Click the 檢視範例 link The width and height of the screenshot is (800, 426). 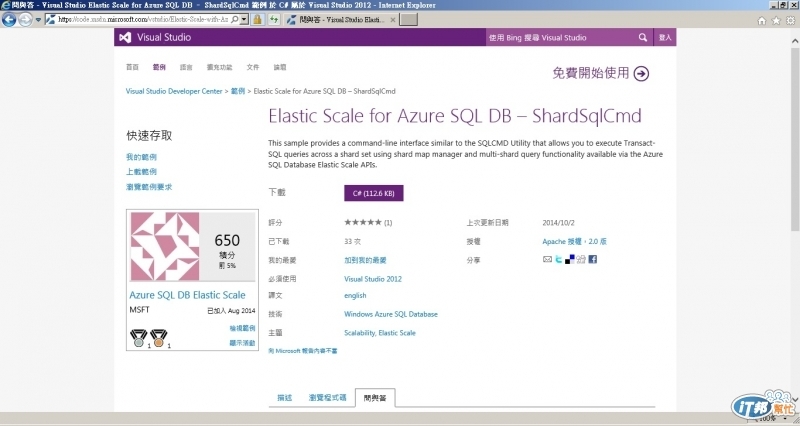pyautogui.click(x=242, y=329)
